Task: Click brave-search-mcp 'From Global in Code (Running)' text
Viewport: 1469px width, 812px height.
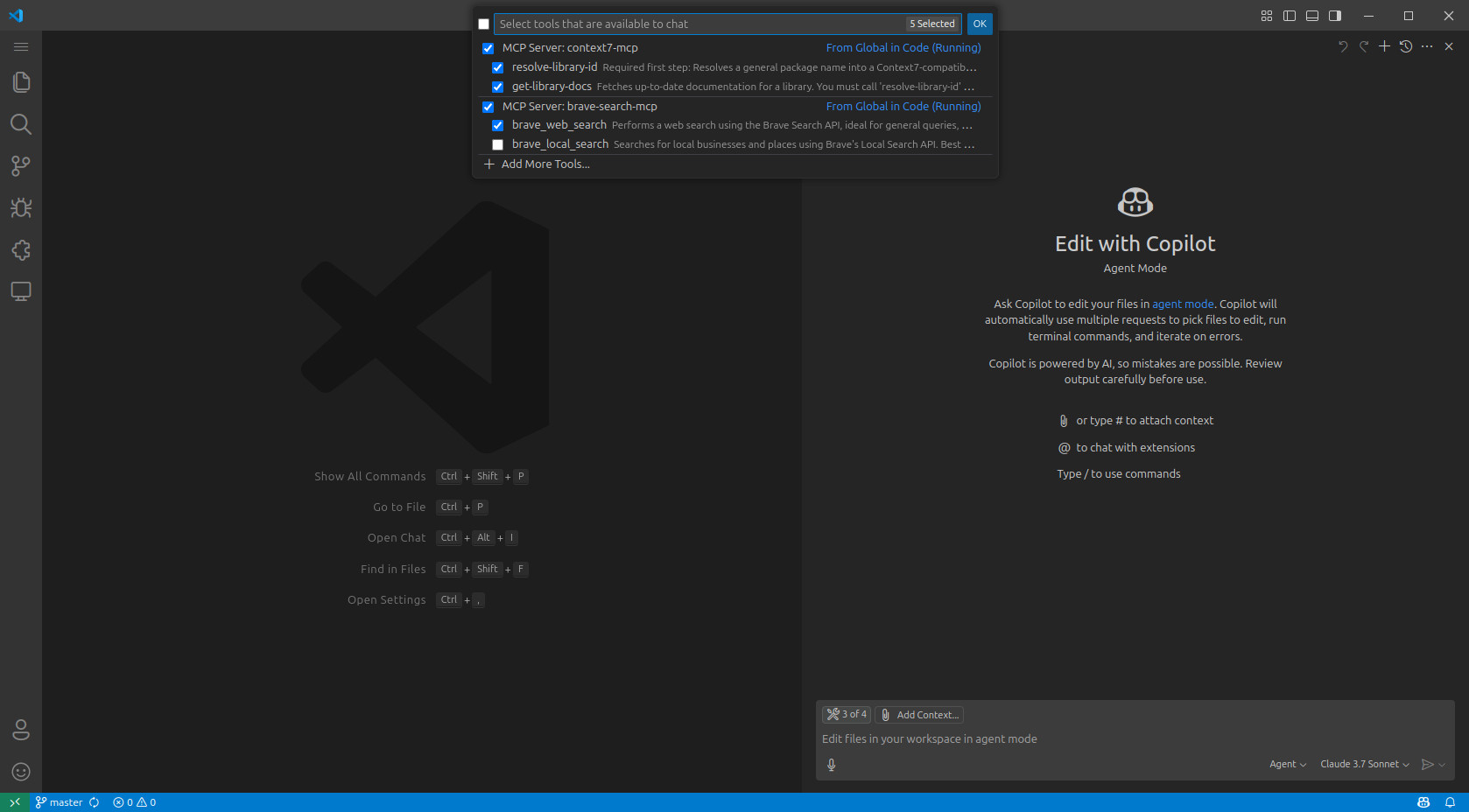Action: click(903, 107)
